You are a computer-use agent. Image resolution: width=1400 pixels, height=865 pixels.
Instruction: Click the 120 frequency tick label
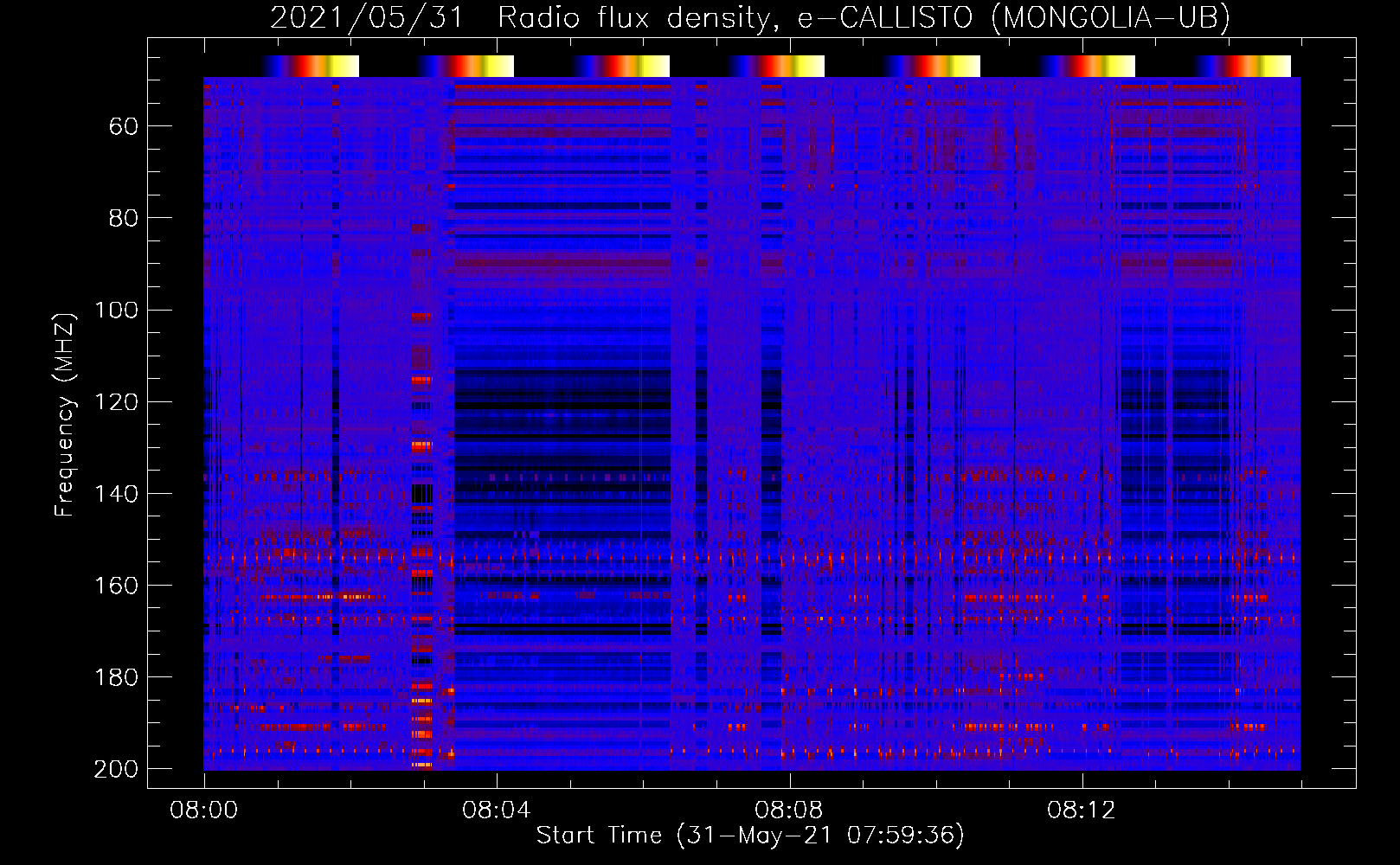point(117,402)
